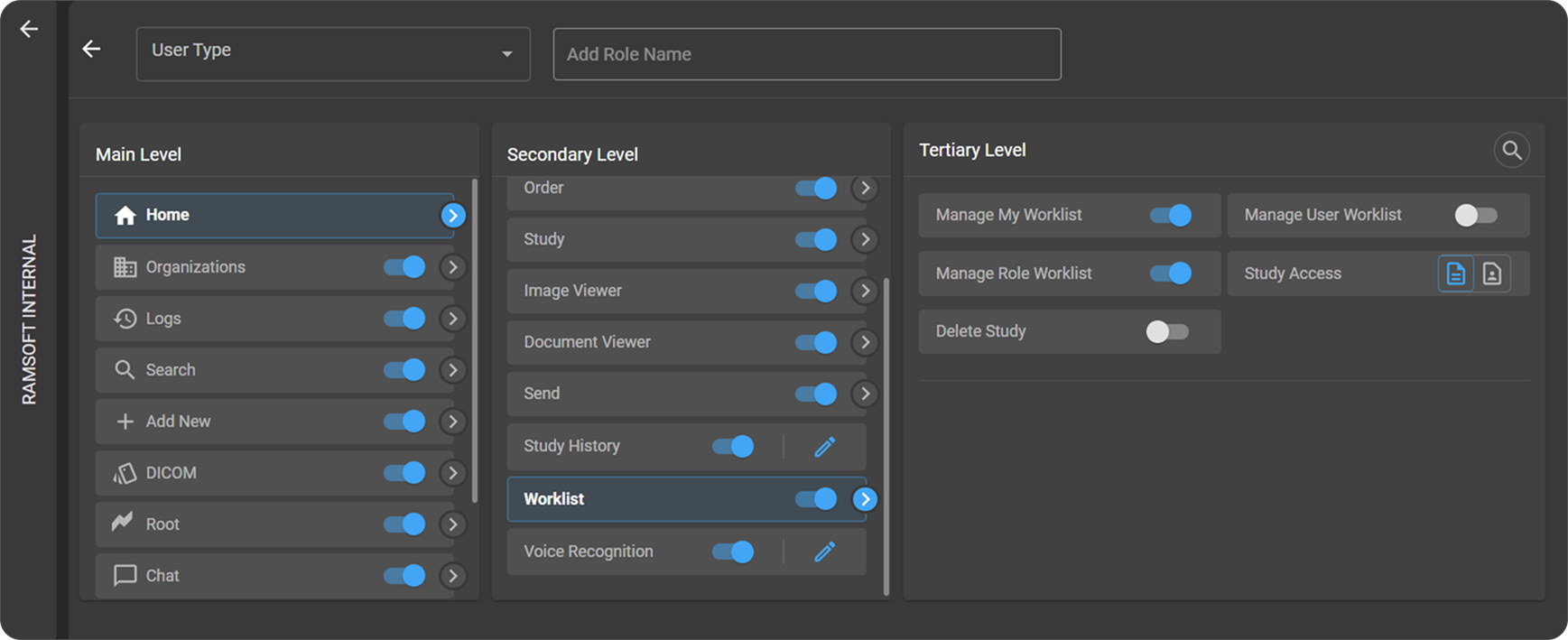Select the Study Access document icon
This screenshot has height=640, width=1568.
click(x=1456, y=274)
